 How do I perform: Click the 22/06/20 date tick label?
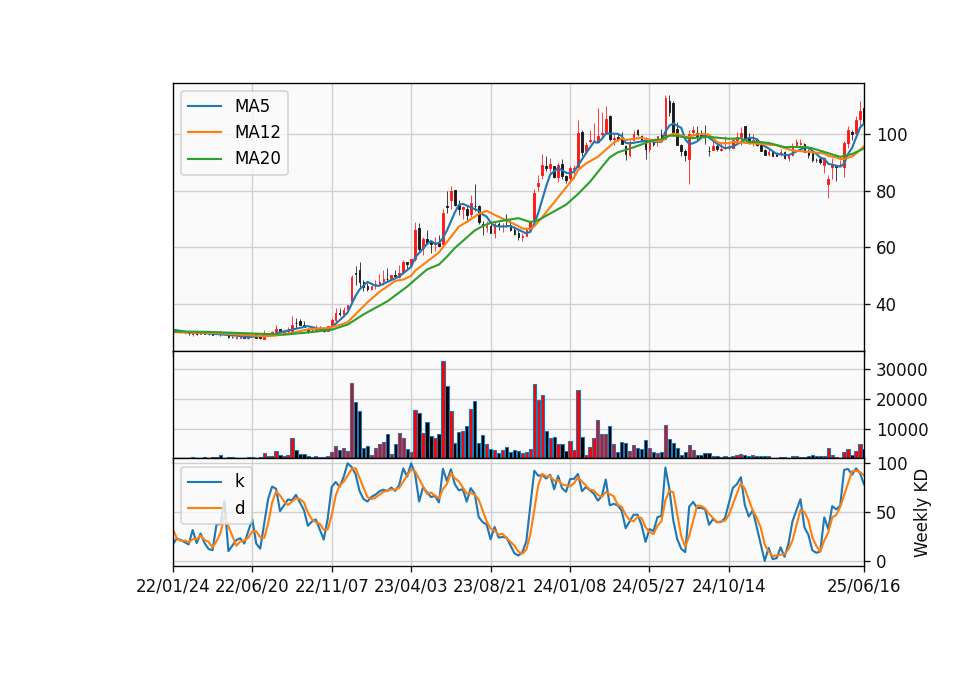coord(252,586)
